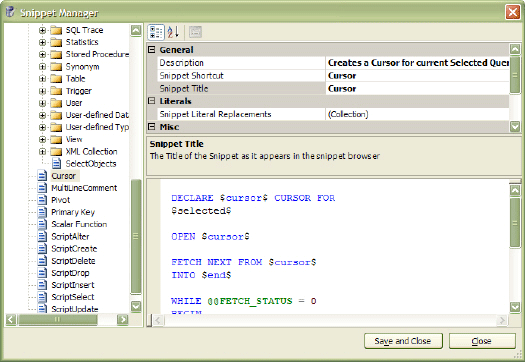
Task: Open the Property Pages toolbar icon
Action: click(x=195, y=32)
